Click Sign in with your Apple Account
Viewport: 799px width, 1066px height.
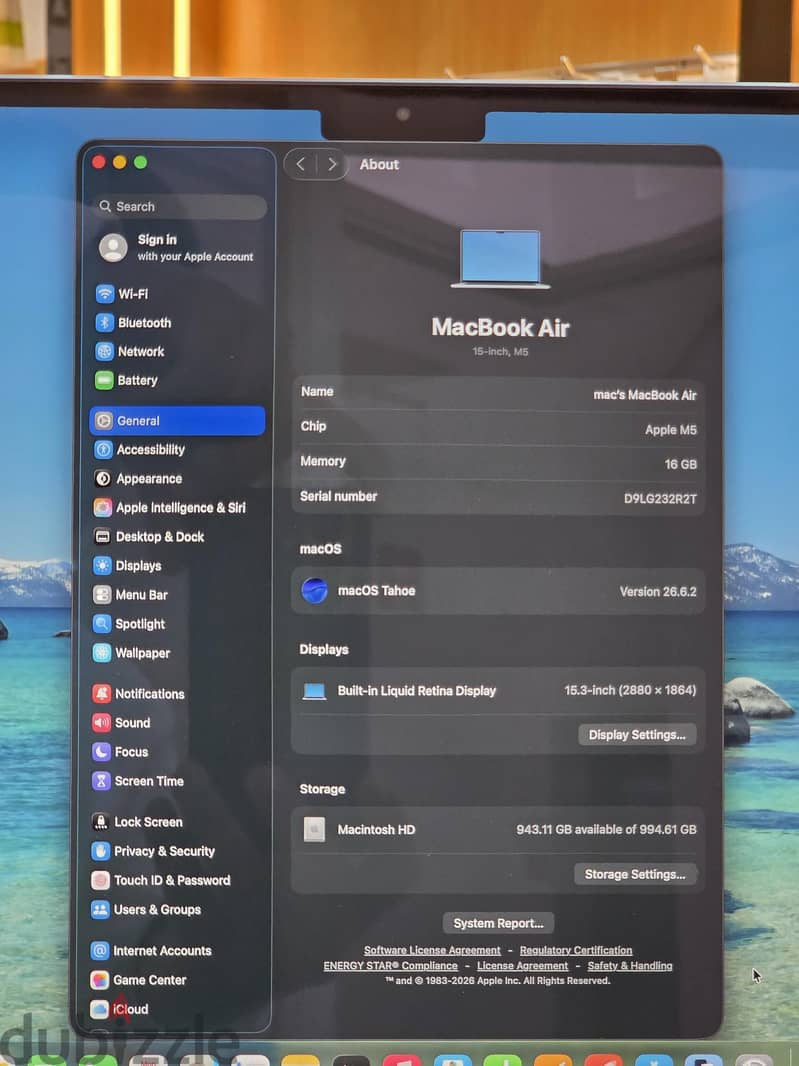(177, 247)
